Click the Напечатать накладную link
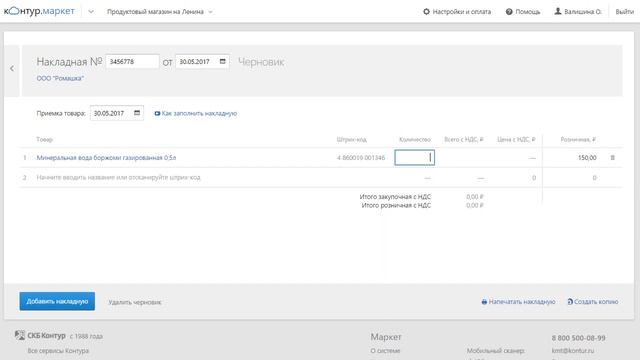The width and height of the screenshot is (640, 360). pyautogui.click(x=522, y=302)
